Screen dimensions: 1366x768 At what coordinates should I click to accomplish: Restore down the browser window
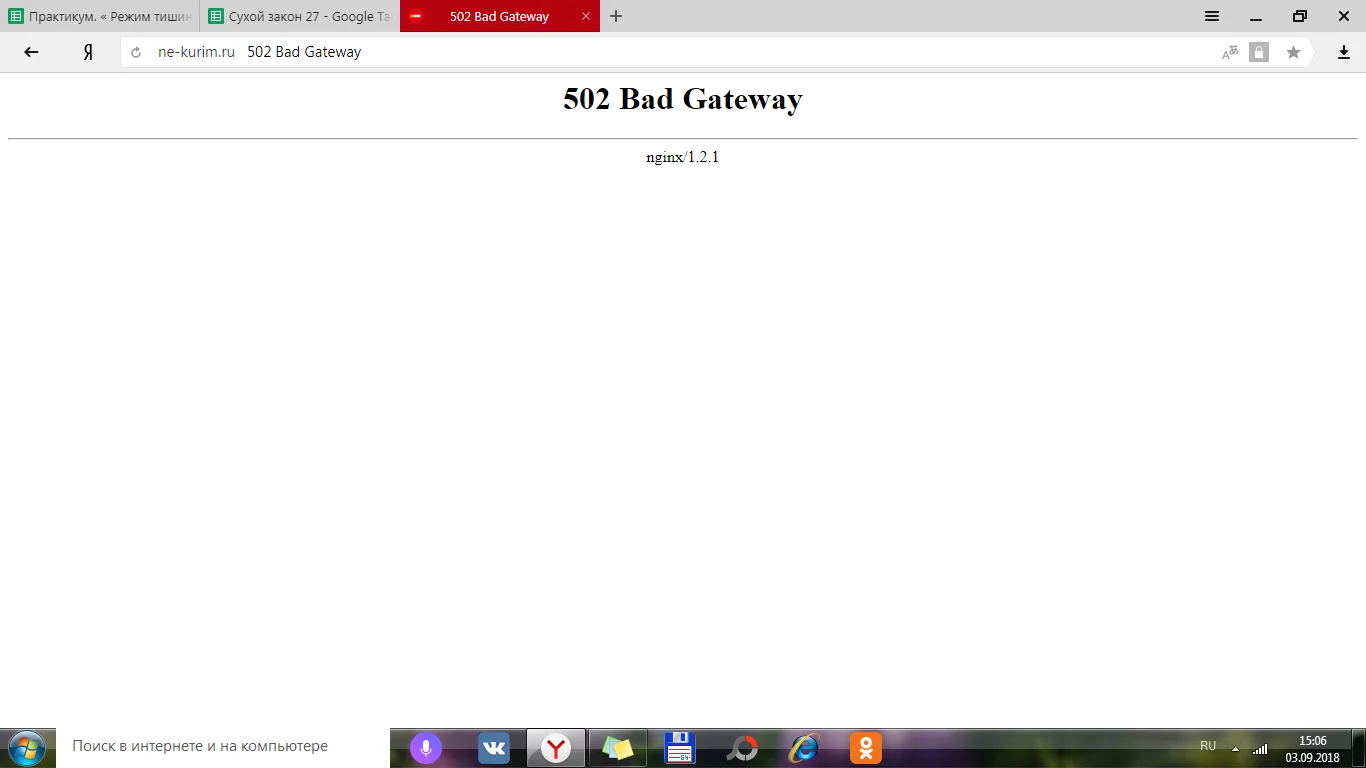tap(1300, 16)
